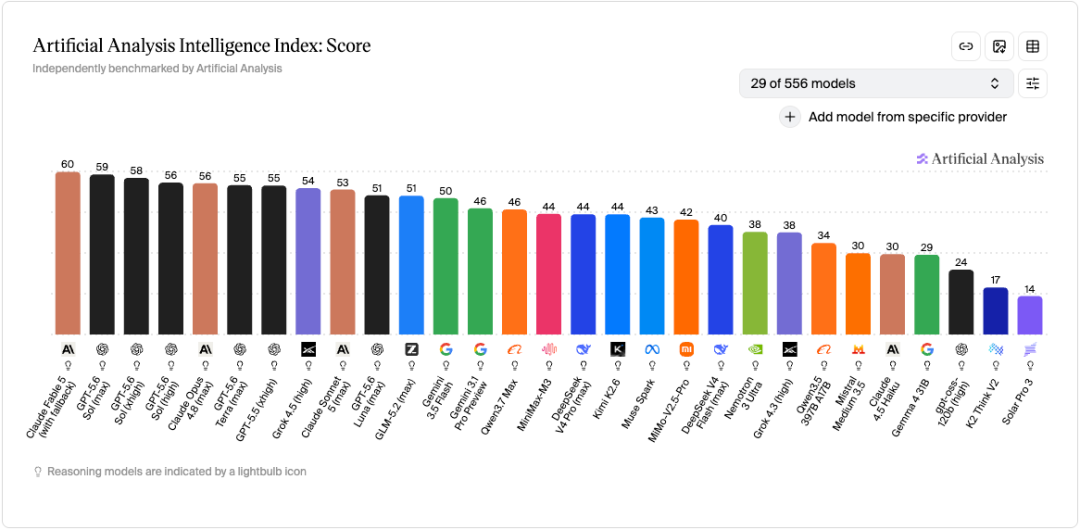Viewport: 1080px width, 530px height.
Task: Click the Gemini 3.5 Flash green bar
Action: (x=446, y=266)
